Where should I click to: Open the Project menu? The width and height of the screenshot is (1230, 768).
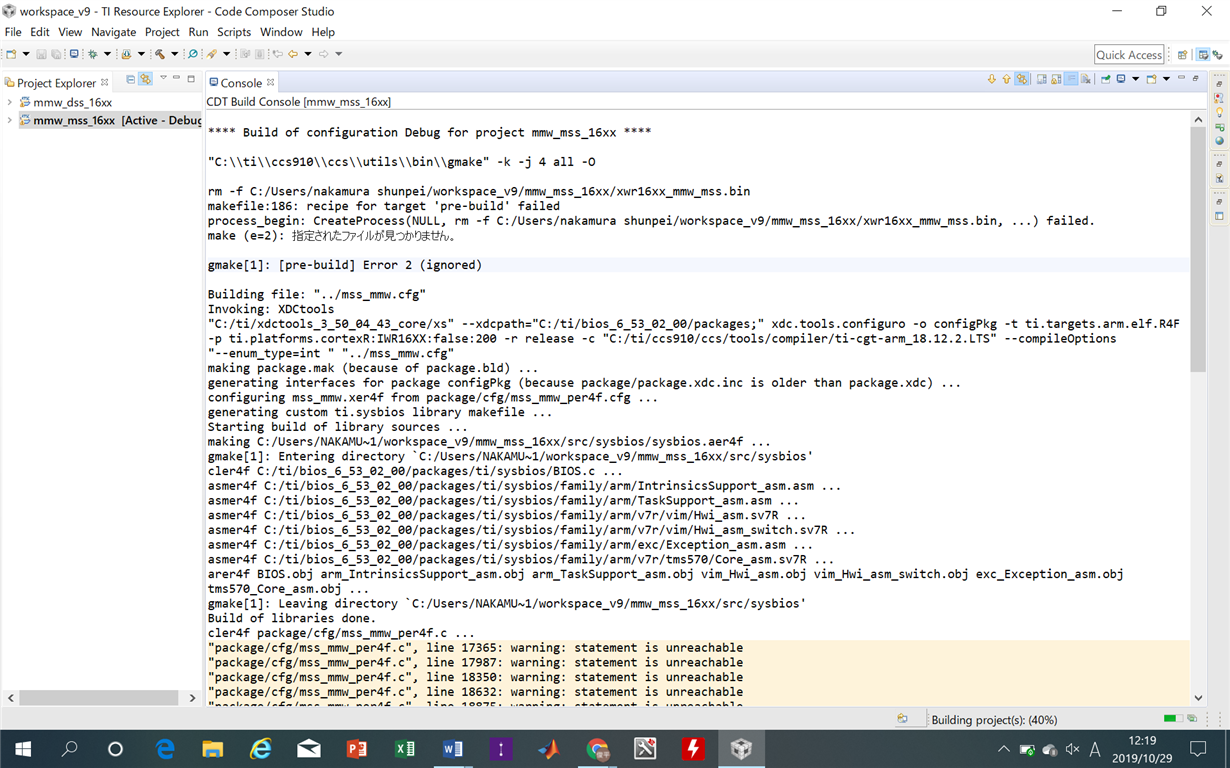point(162,32)
